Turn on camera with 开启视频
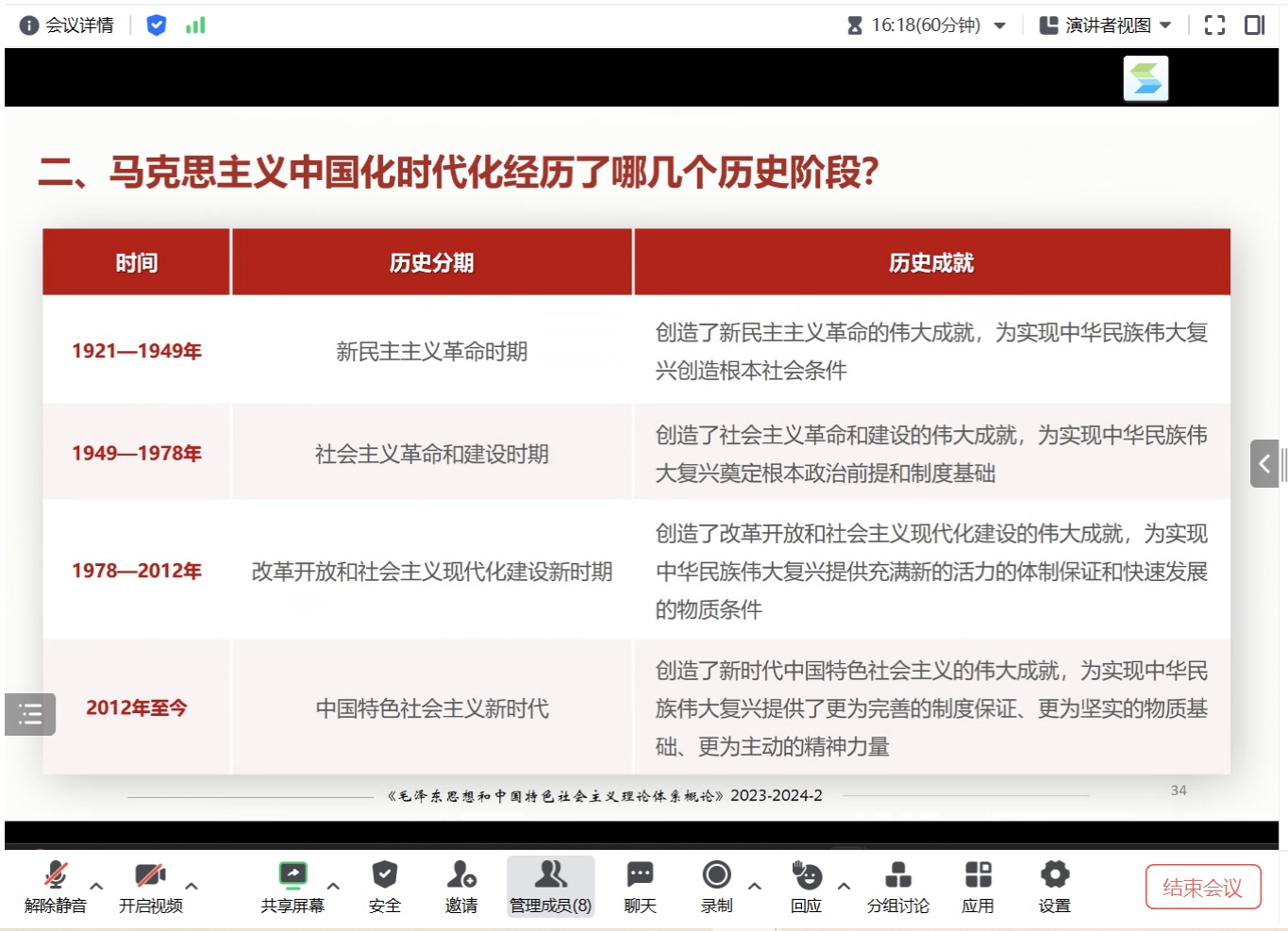 pyautogui.click(x=150, y=887)
